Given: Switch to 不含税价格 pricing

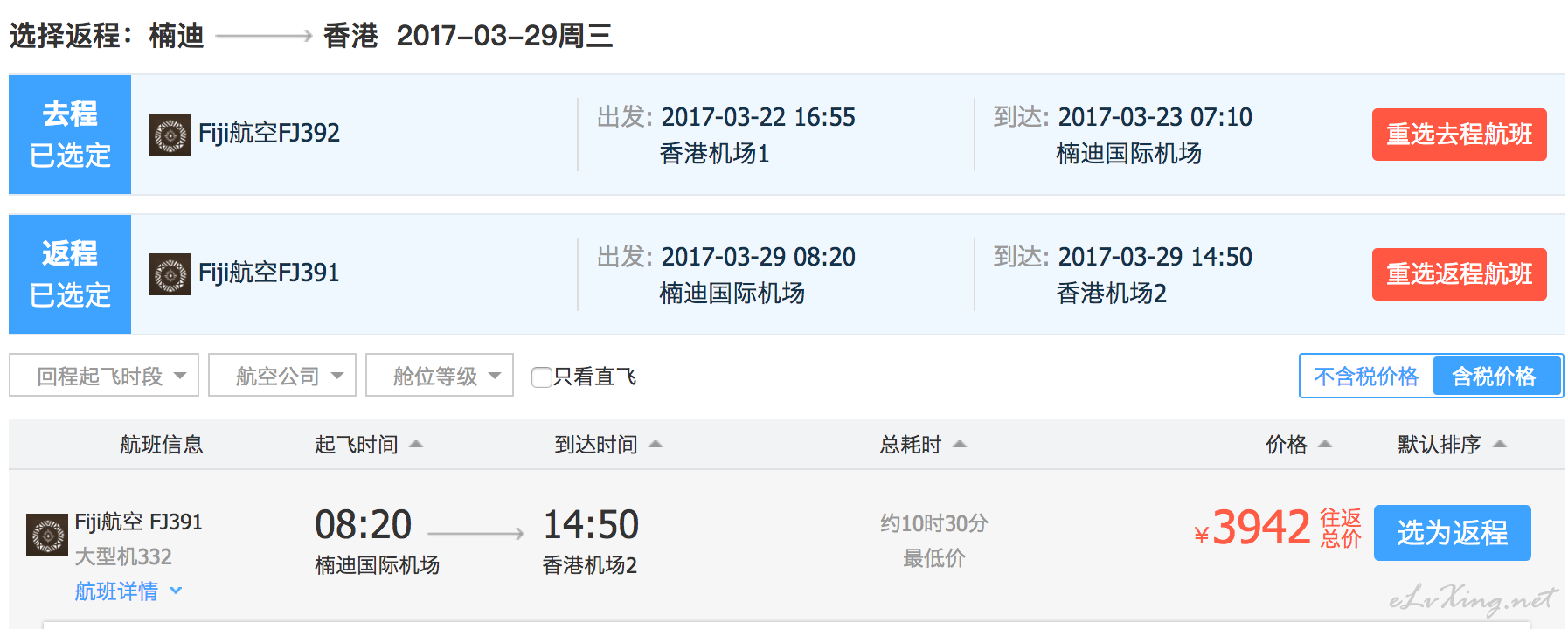Looking at the screenshot, I should pyautogui.click(x=1366, y=377).
